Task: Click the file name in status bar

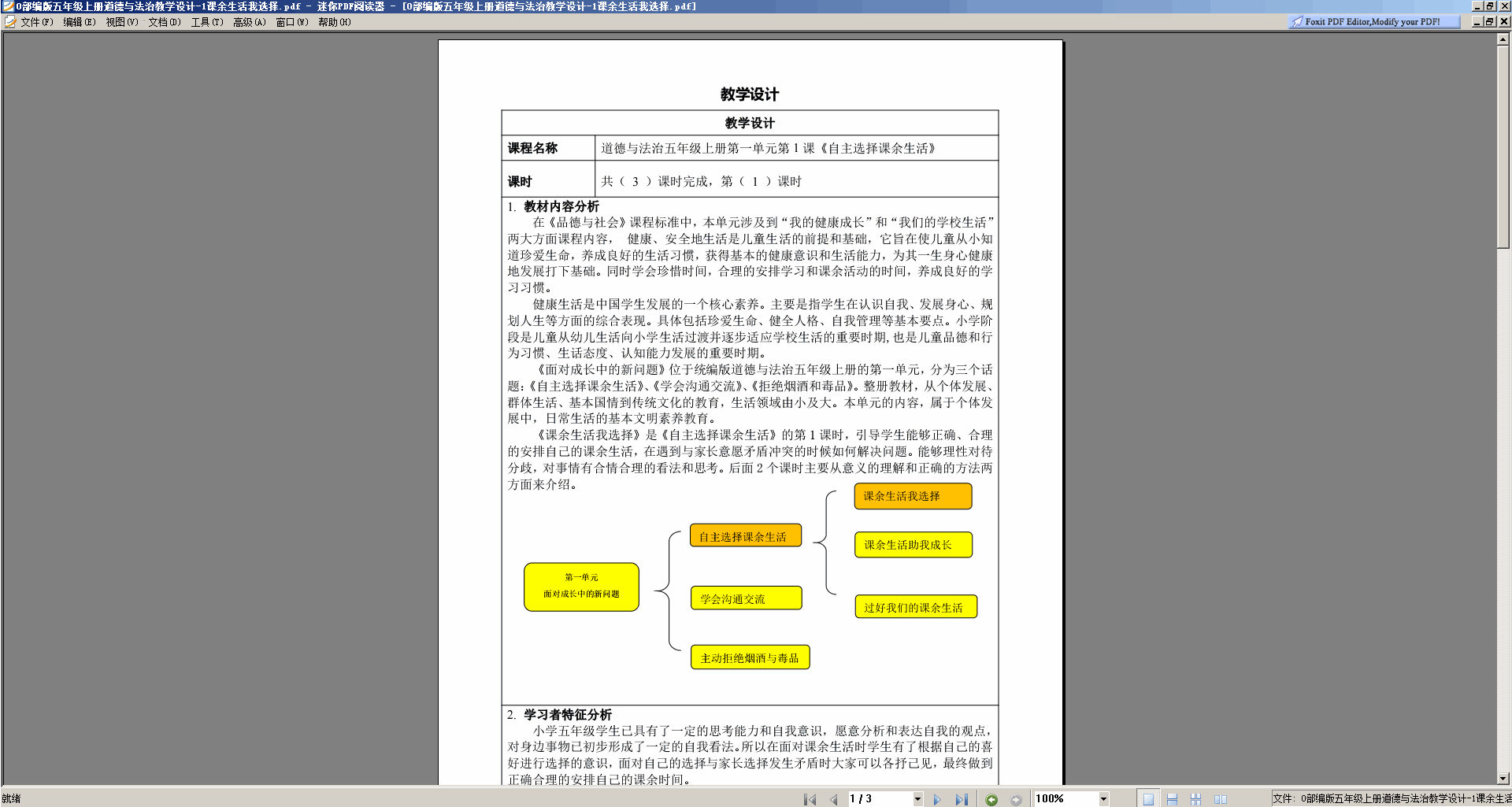Action: point(1391,799)
